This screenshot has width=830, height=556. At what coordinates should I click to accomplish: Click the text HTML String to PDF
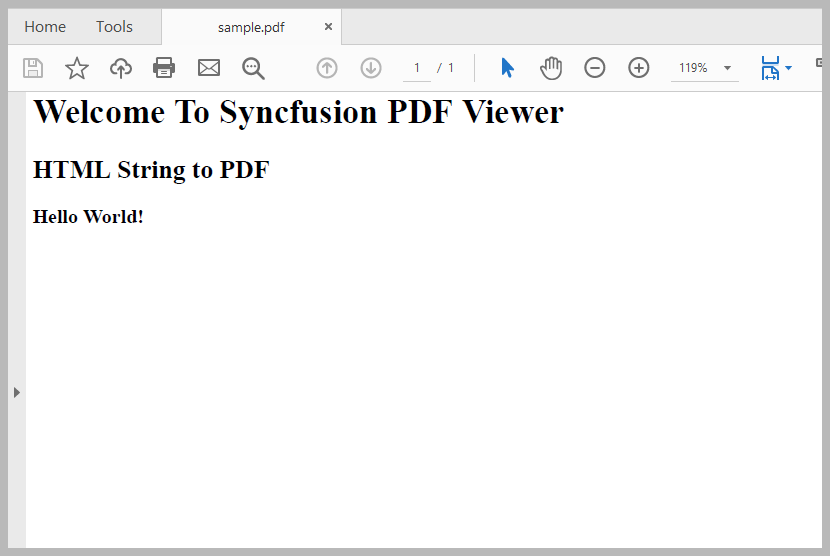[151, 170]
